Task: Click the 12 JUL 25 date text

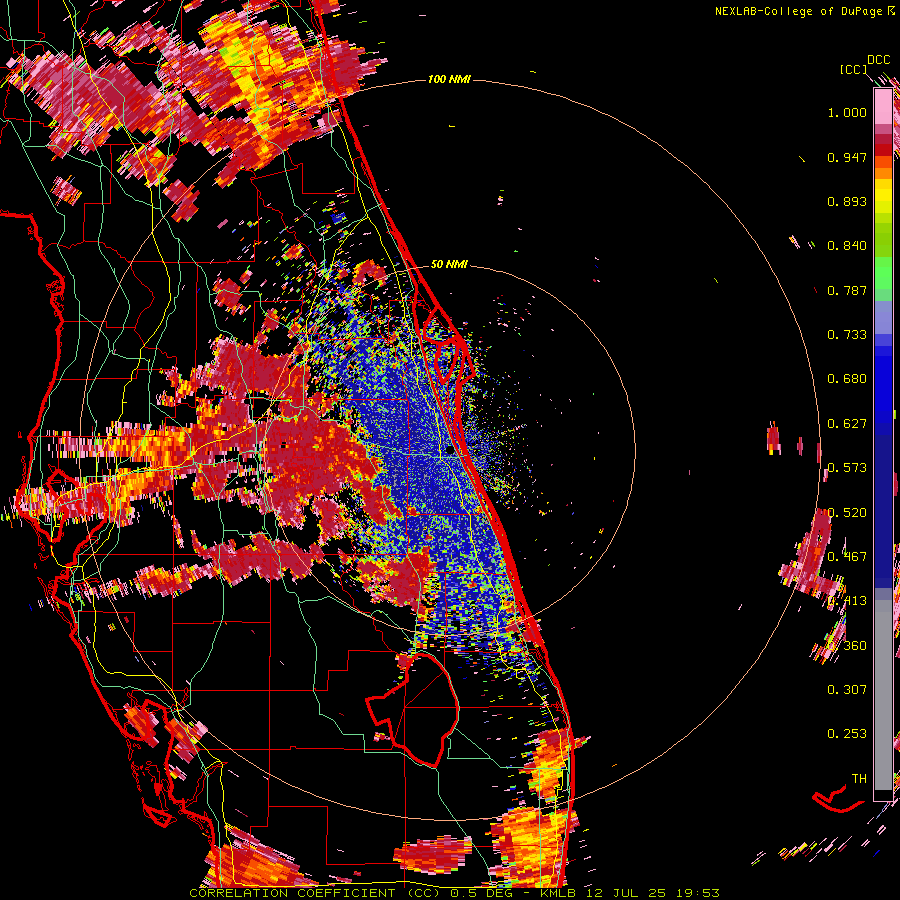Action: pos(626,893)
